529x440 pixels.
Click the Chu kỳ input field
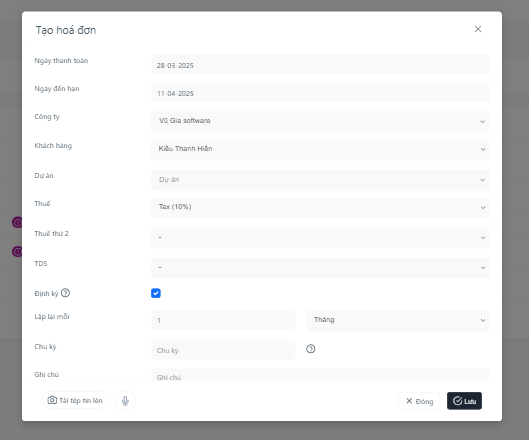coord(223,350)
